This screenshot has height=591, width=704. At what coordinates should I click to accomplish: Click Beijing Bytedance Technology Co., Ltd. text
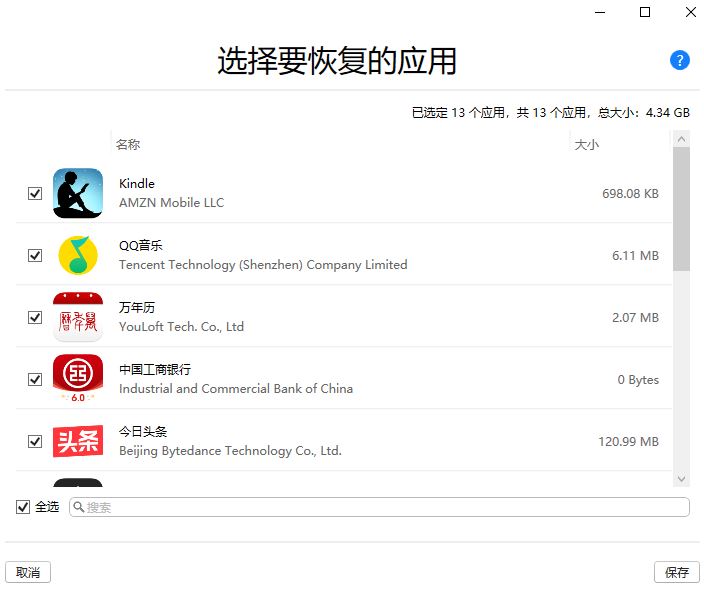230,450
